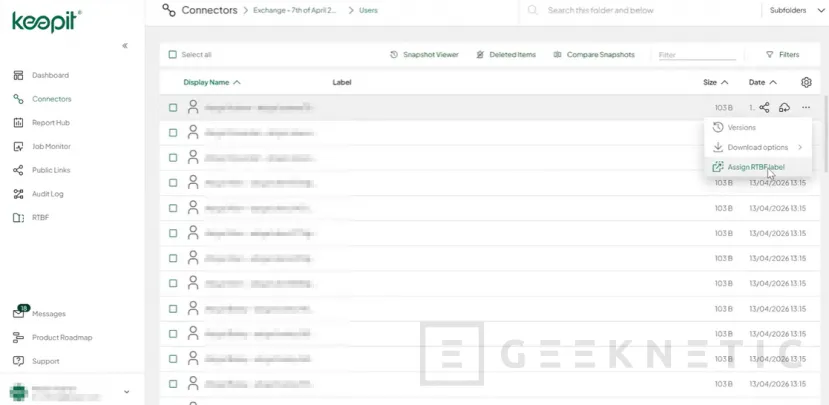Click the cloud restore icon on the highlighted row
The width and height of the screenshot is (829, 405).
point(784,107)
